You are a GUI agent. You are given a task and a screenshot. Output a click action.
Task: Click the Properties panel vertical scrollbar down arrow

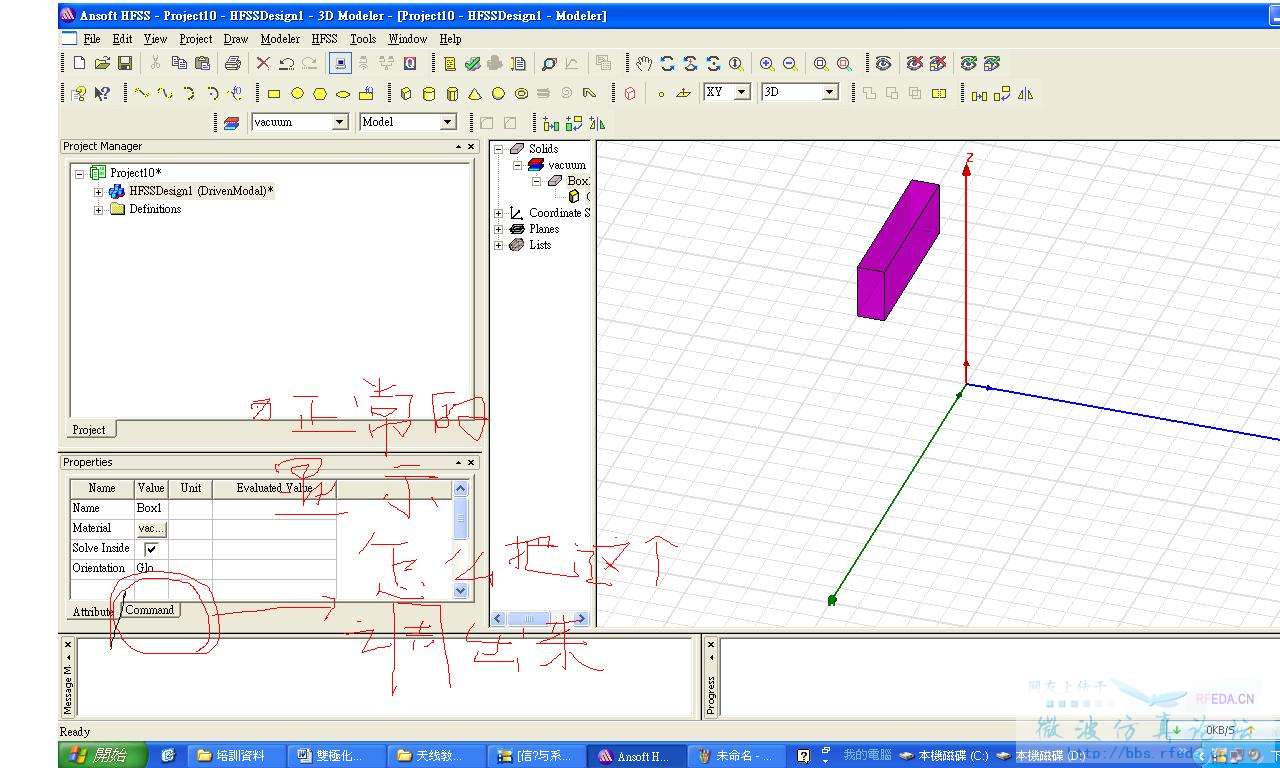point(461,590)
